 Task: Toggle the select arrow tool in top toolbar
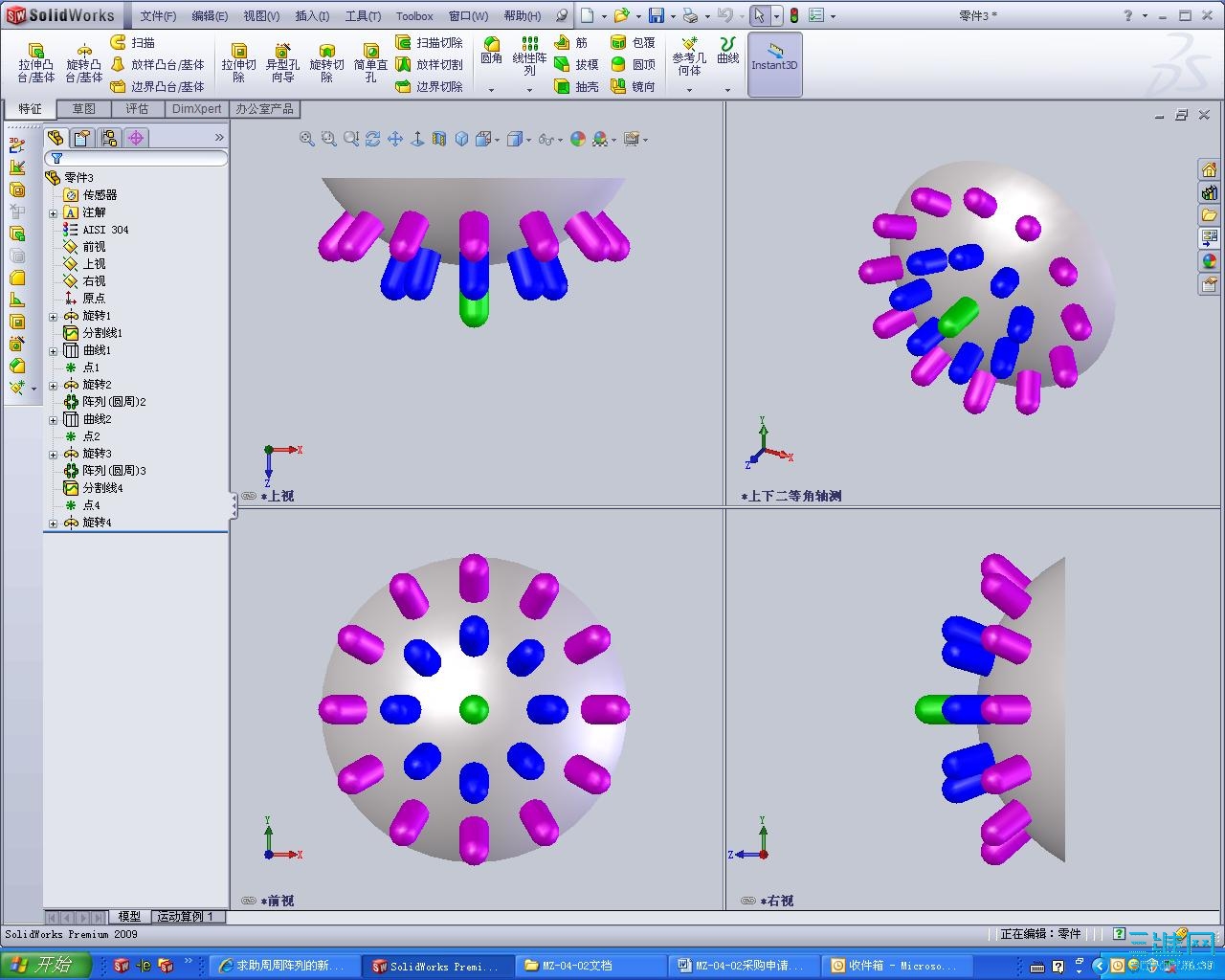point(759,15)
